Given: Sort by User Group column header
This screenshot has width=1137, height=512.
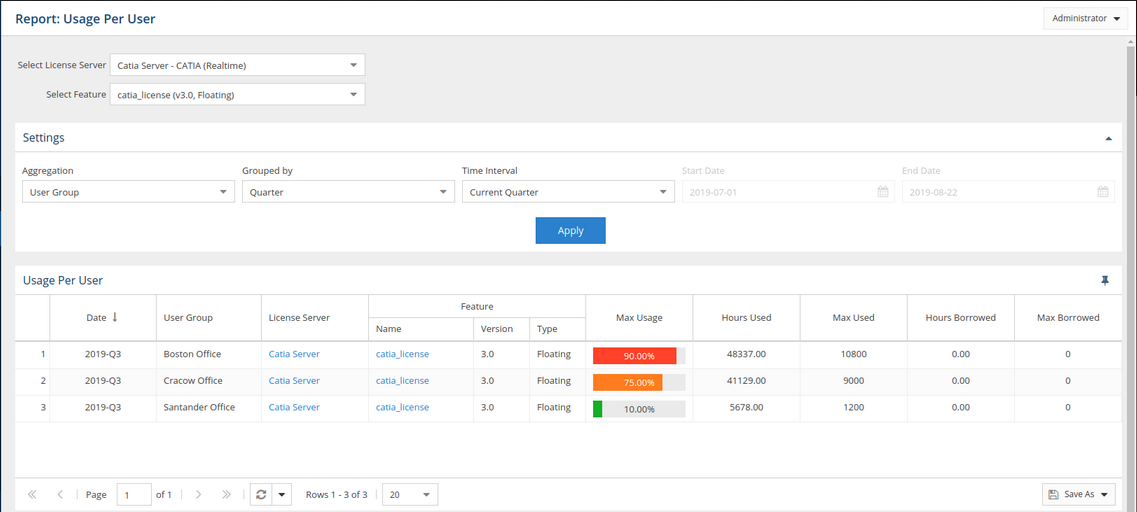Looking at the screenshot, I should 209,318.
